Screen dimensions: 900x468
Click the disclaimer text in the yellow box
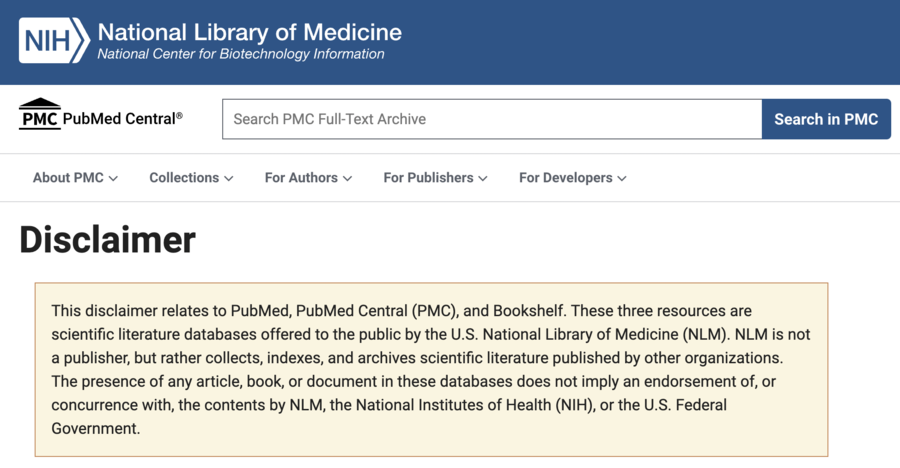(430, 369)
